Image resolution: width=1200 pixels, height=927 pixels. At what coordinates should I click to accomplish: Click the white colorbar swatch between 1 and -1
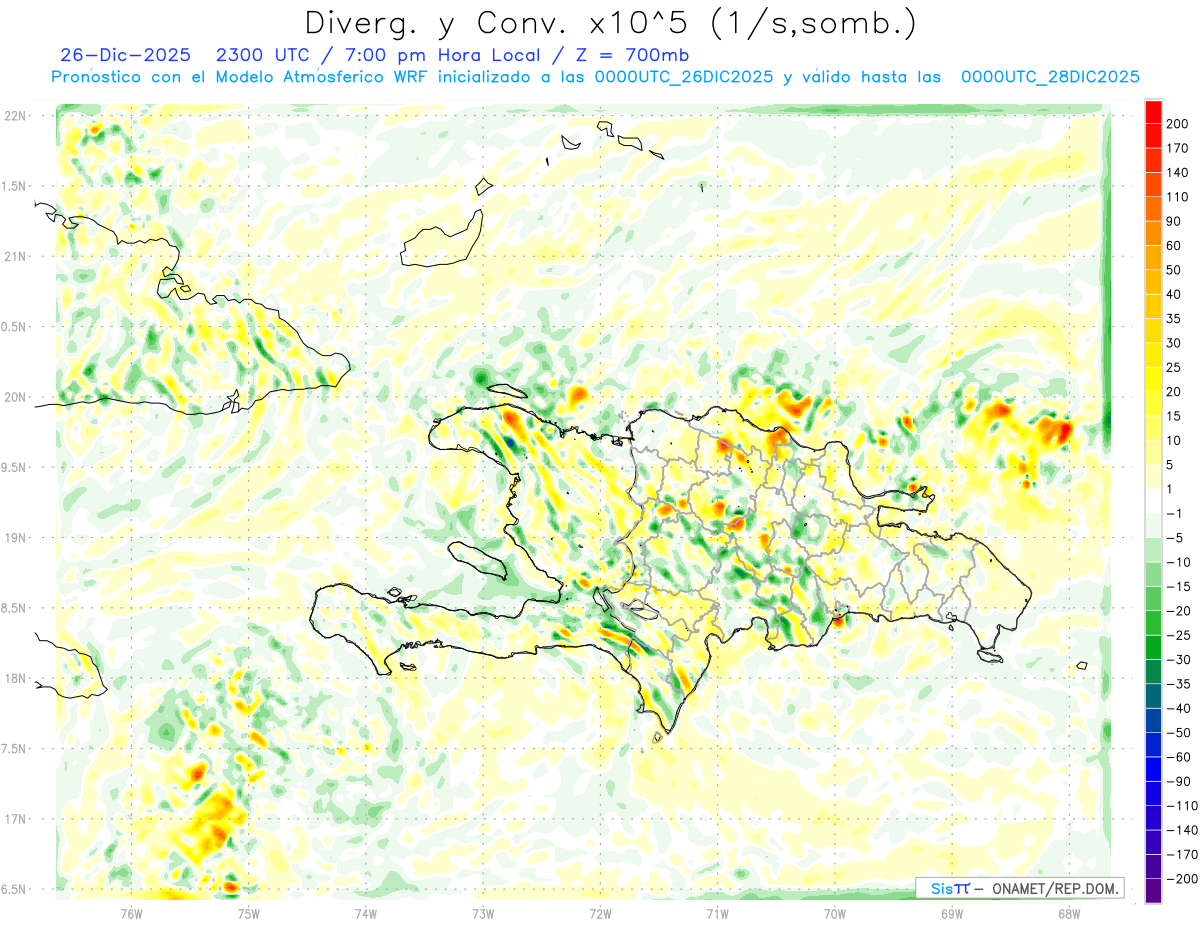click(x=1153, y=502)
